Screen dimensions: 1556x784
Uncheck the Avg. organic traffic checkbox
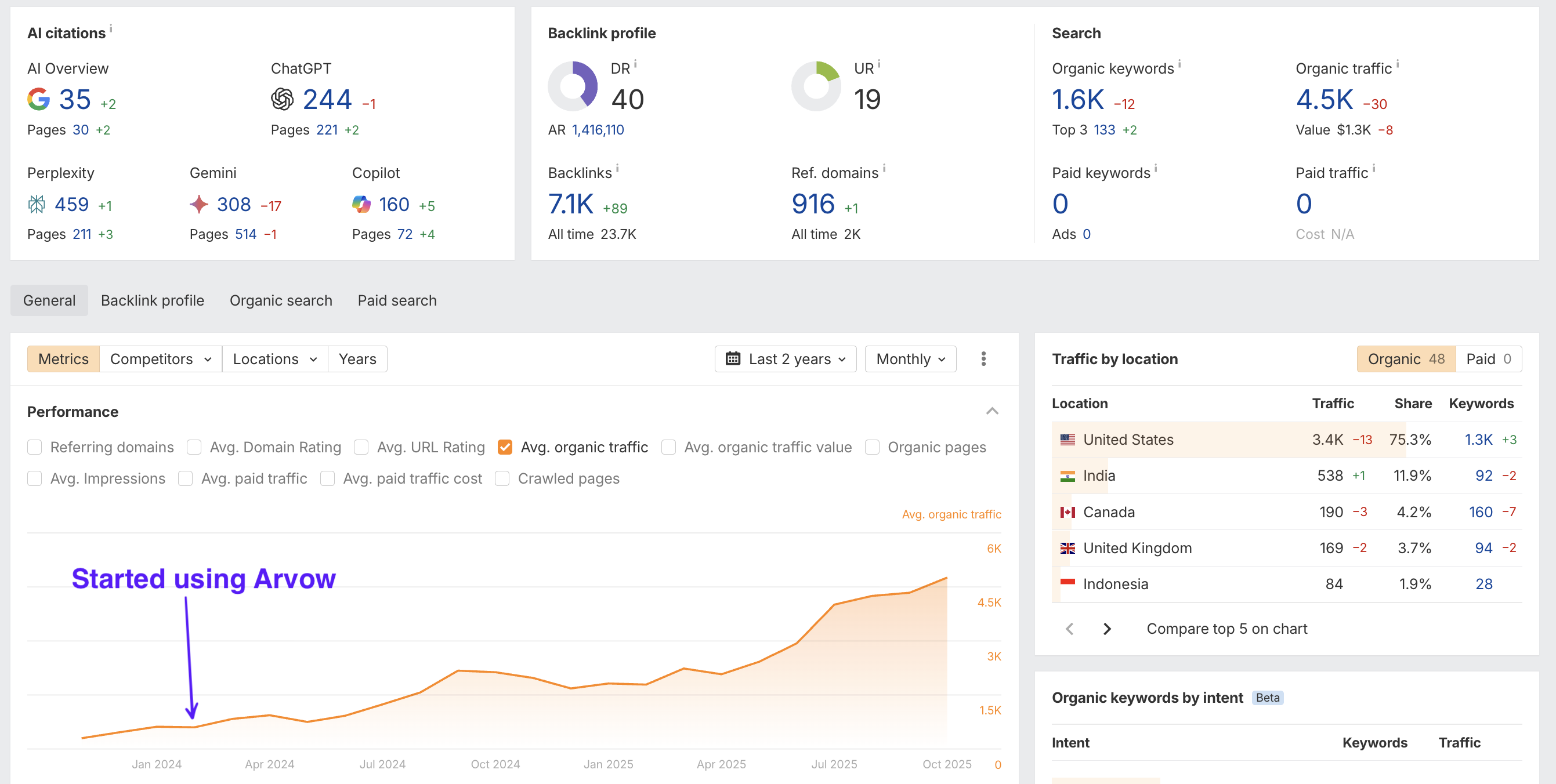tap(505, 447)
